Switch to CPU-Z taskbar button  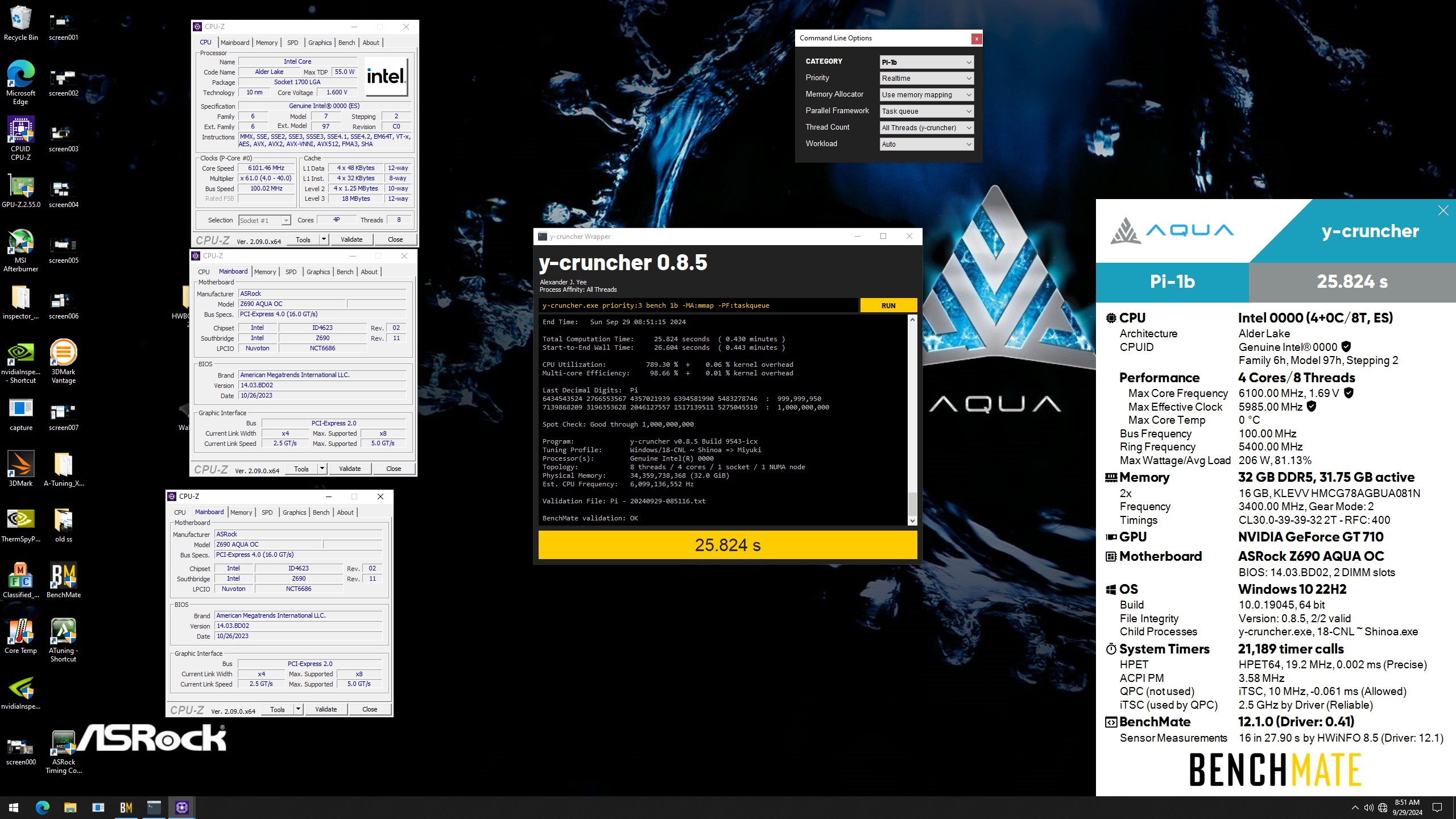click(182, 807)
